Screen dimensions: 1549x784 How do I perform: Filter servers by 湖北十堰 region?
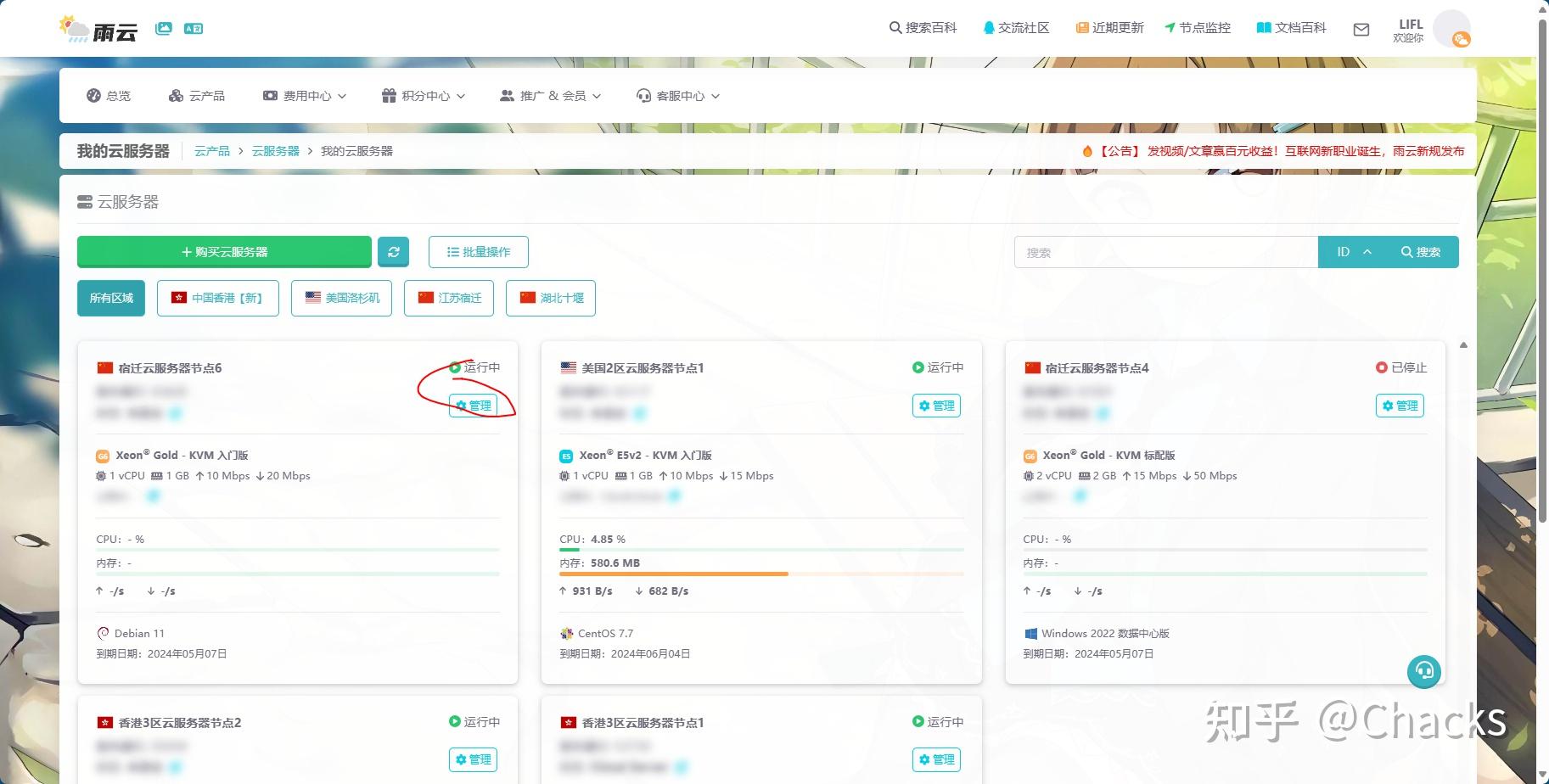[550, 298]
